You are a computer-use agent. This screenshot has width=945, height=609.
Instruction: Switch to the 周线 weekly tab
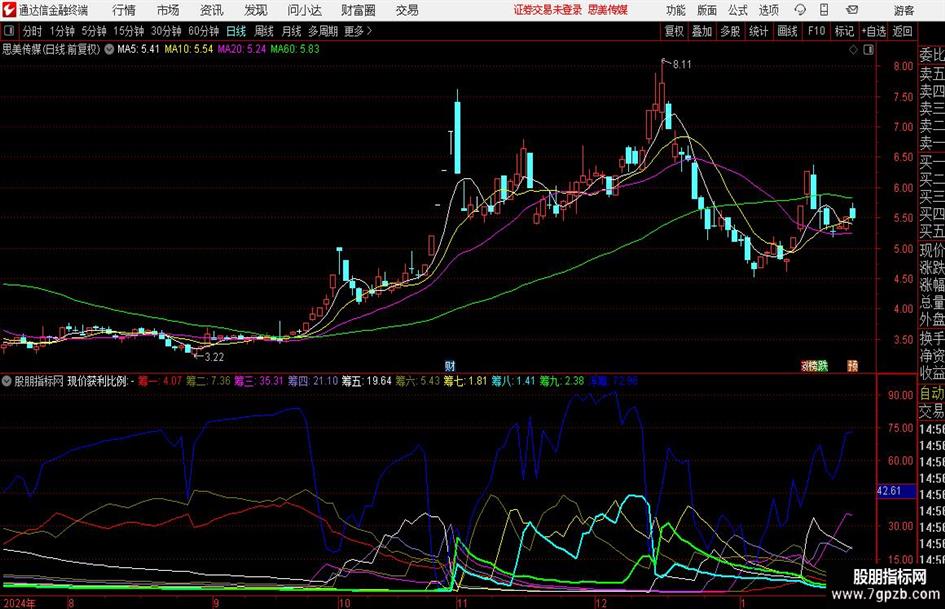tap(264, 31)
